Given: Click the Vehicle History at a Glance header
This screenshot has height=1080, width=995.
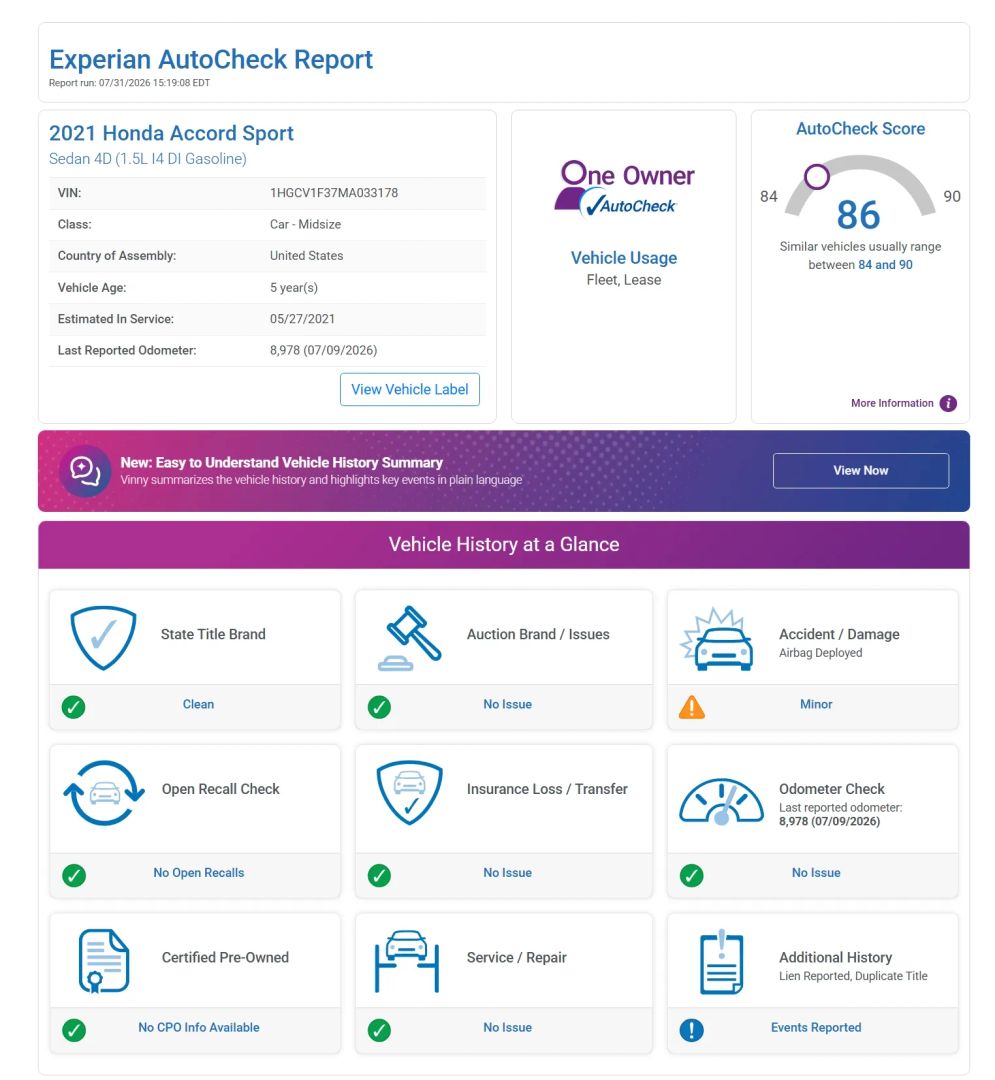Looking at the screenshot, I should point(504,545).
